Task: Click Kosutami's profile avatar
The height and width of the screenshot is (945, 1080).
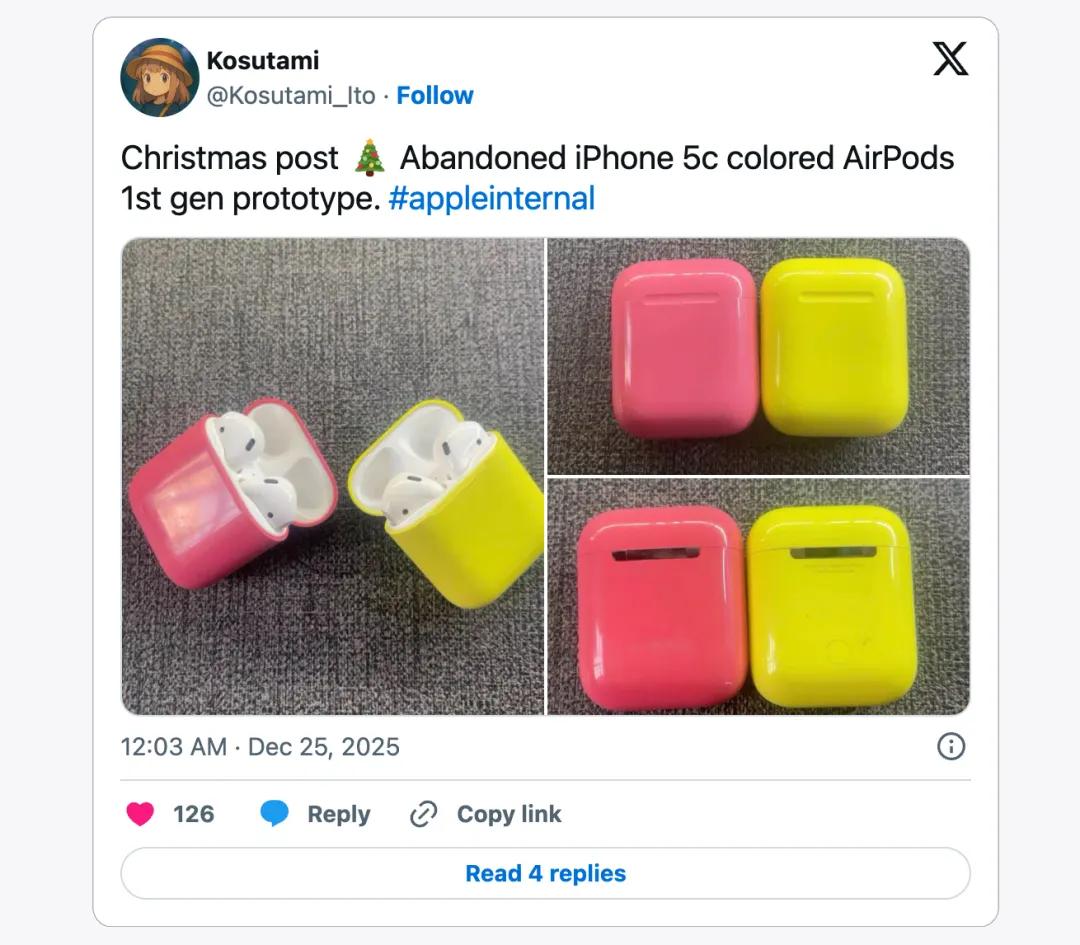Action: tap(160, 77)
